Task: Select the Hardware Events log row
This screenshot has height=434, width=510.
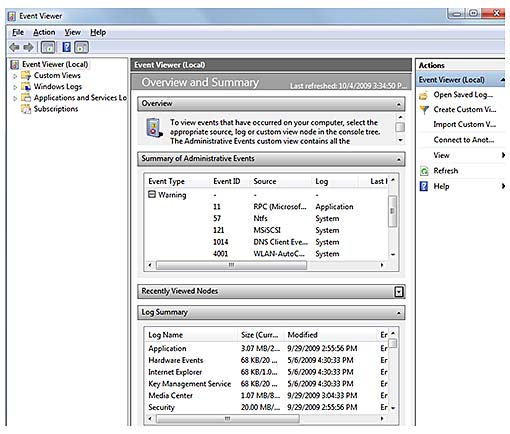Action: tap(267, 360)
